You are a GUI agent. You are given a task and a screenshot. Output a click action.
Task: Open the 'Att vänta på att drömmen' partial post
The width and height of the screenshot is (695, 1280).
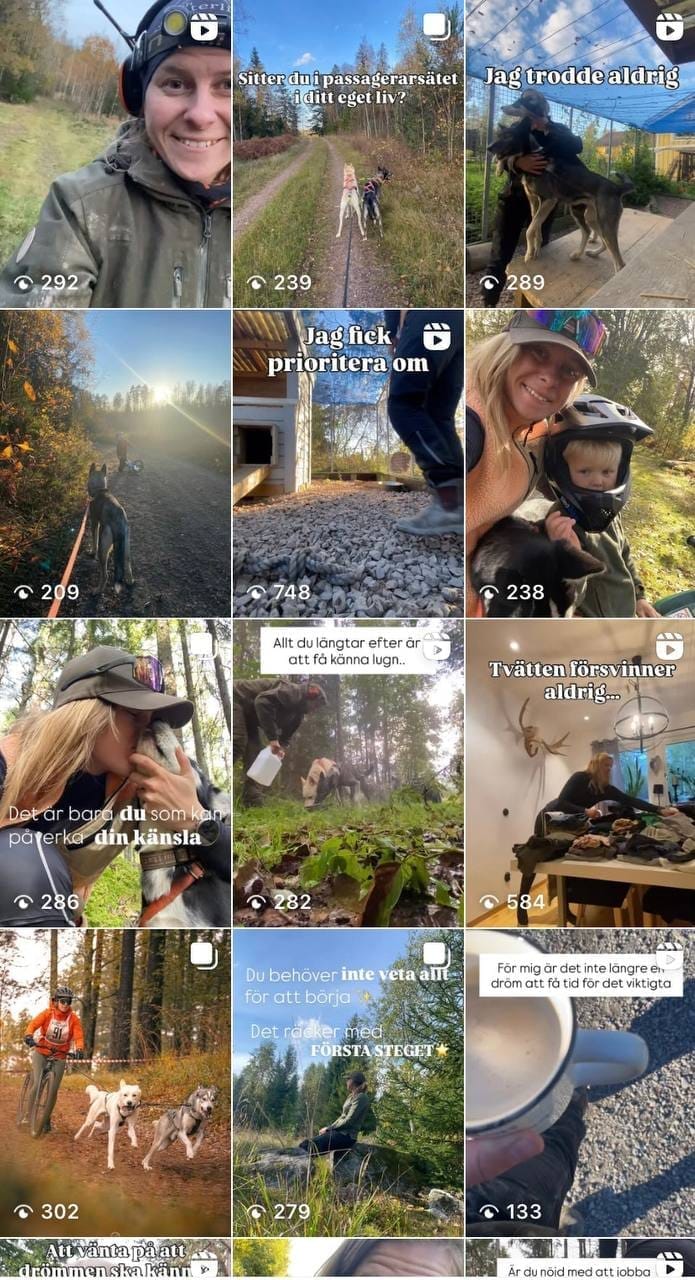(115, 1260)
